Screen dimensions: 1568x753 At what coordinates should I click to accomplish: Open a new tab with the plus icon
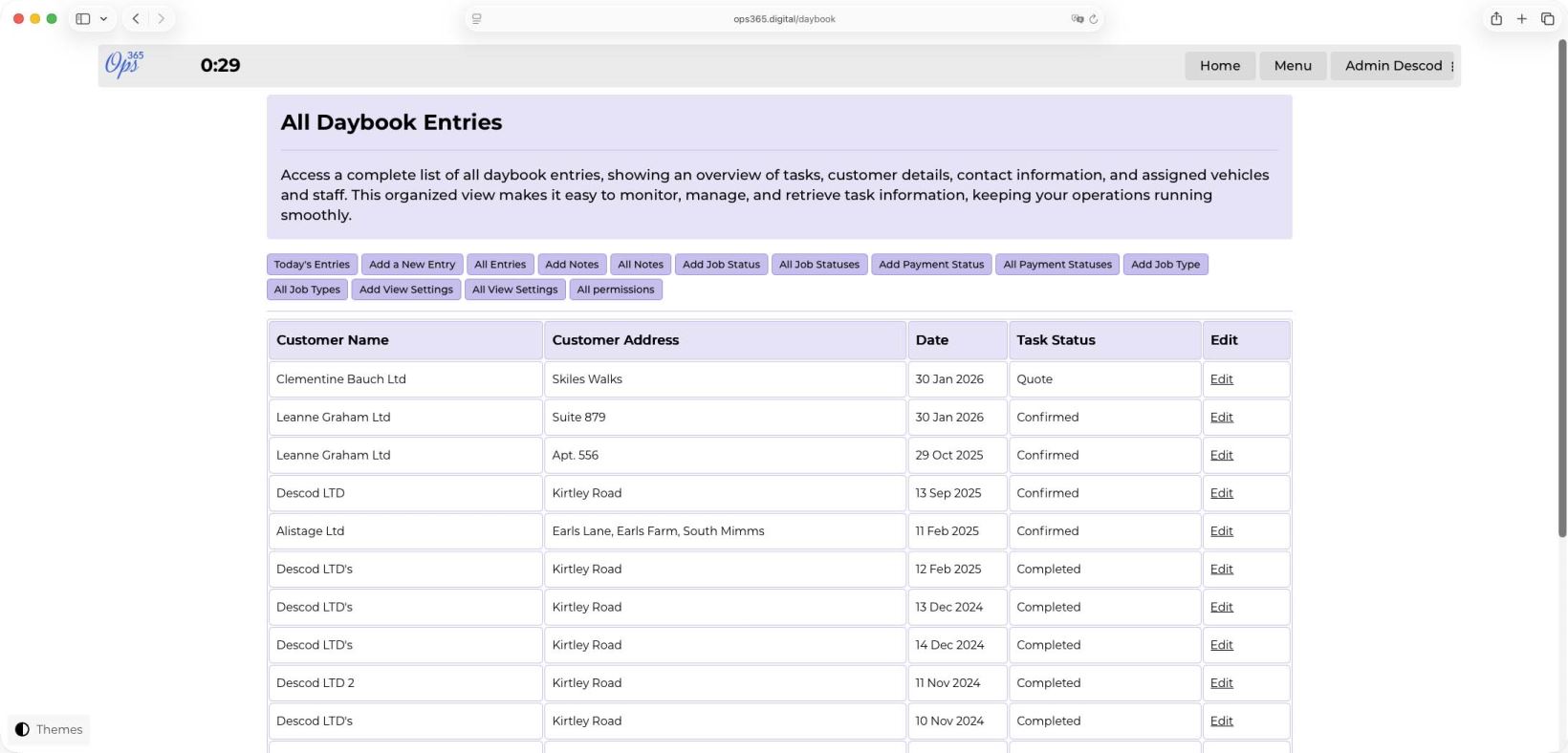tap(1522, 19)
